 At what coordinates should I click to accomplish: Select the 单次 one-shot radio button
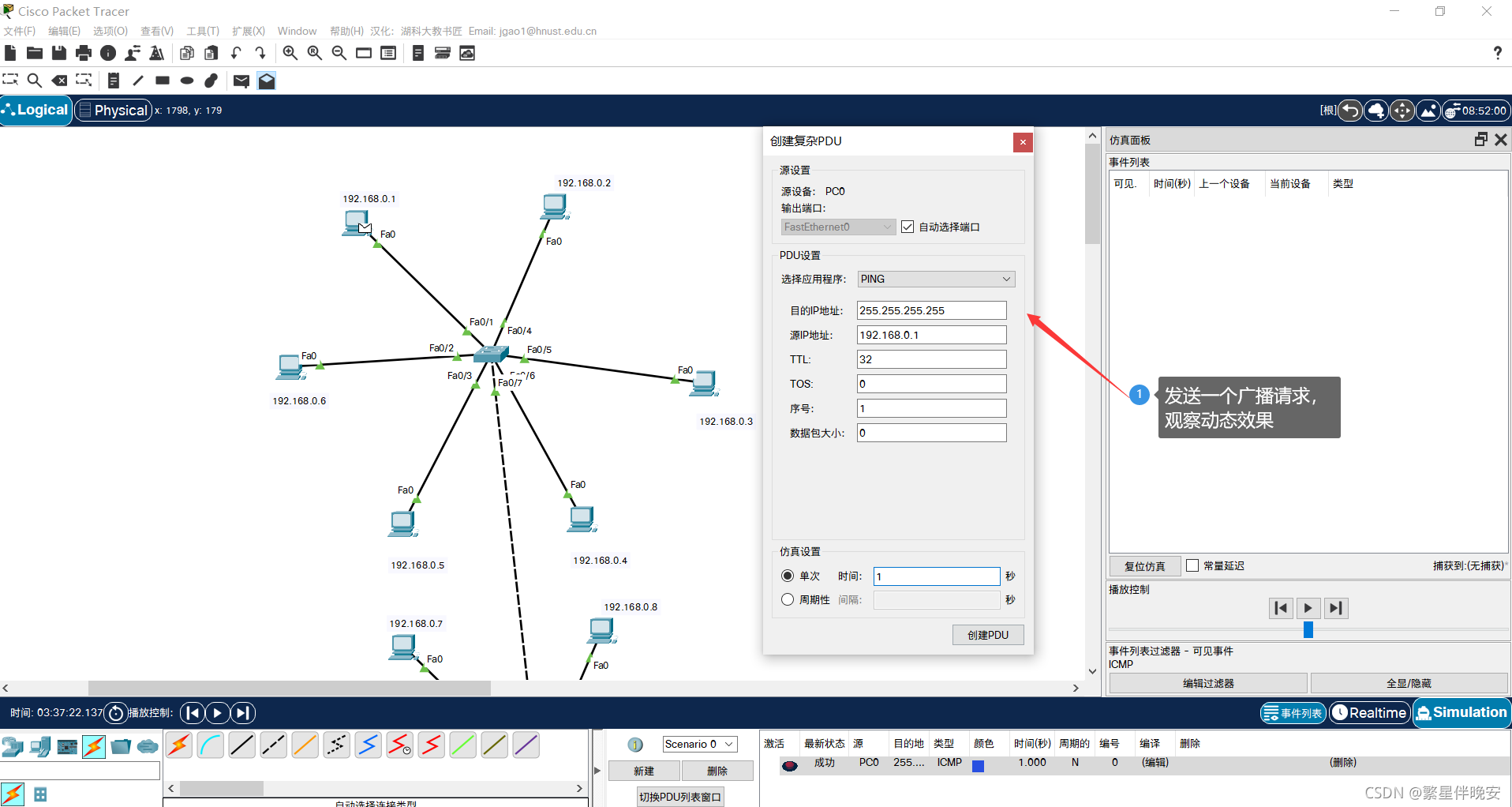tap(788, 576)
